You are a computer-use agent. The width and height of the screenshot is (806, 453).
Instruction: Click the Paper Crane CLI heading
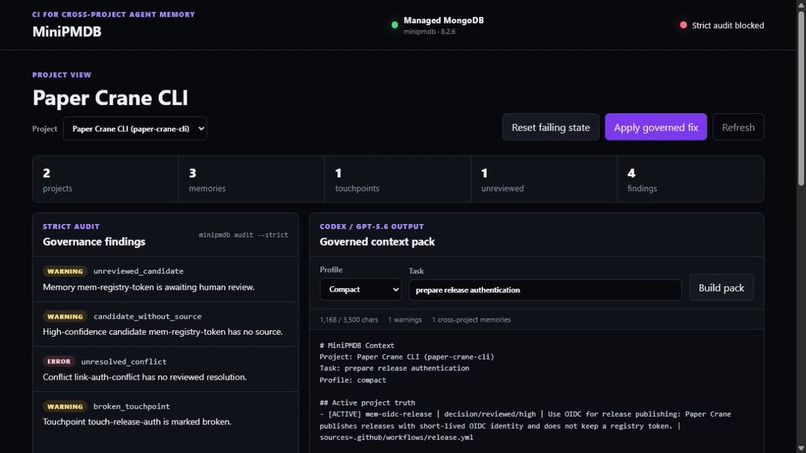pyautogui.click(x=110, y=98)
